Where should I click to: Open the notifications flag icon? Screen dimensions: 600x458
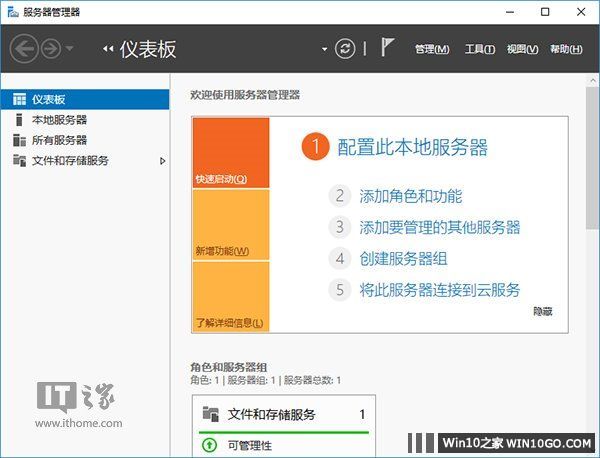pyautogui.click(x=386, y=49)
